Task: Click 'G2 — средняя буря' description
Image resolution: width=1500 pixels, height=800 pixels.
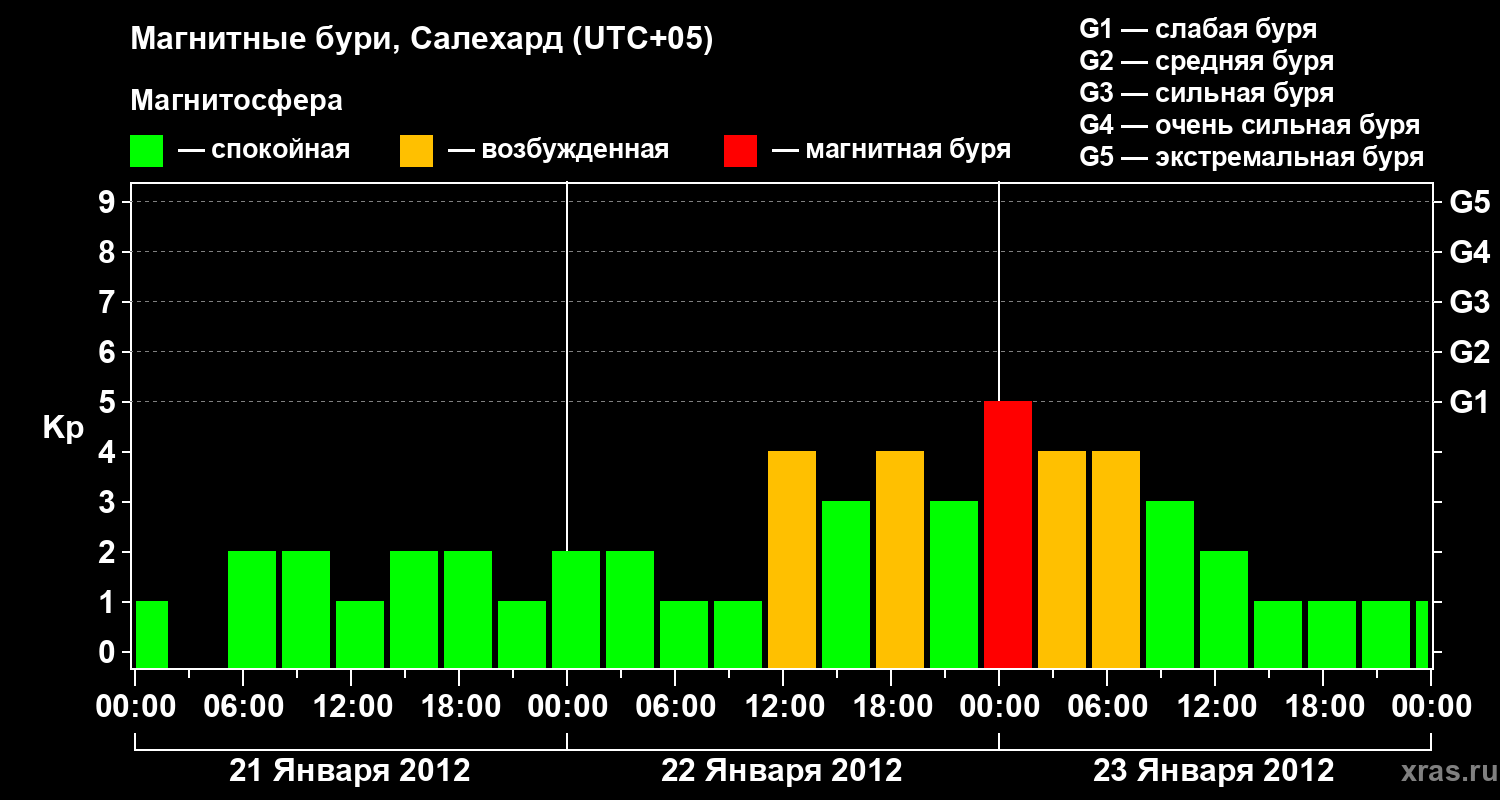Action: pyautogui.click(x=1207, y=61)
